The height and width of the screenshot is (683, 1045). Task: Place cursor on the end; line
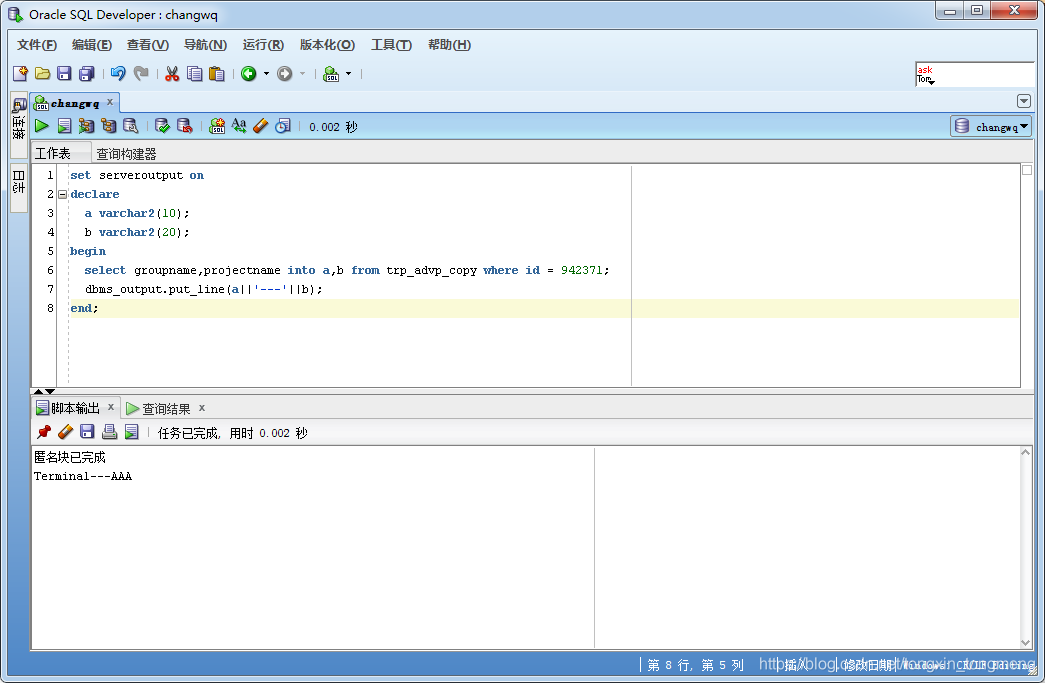click(544, 308)
